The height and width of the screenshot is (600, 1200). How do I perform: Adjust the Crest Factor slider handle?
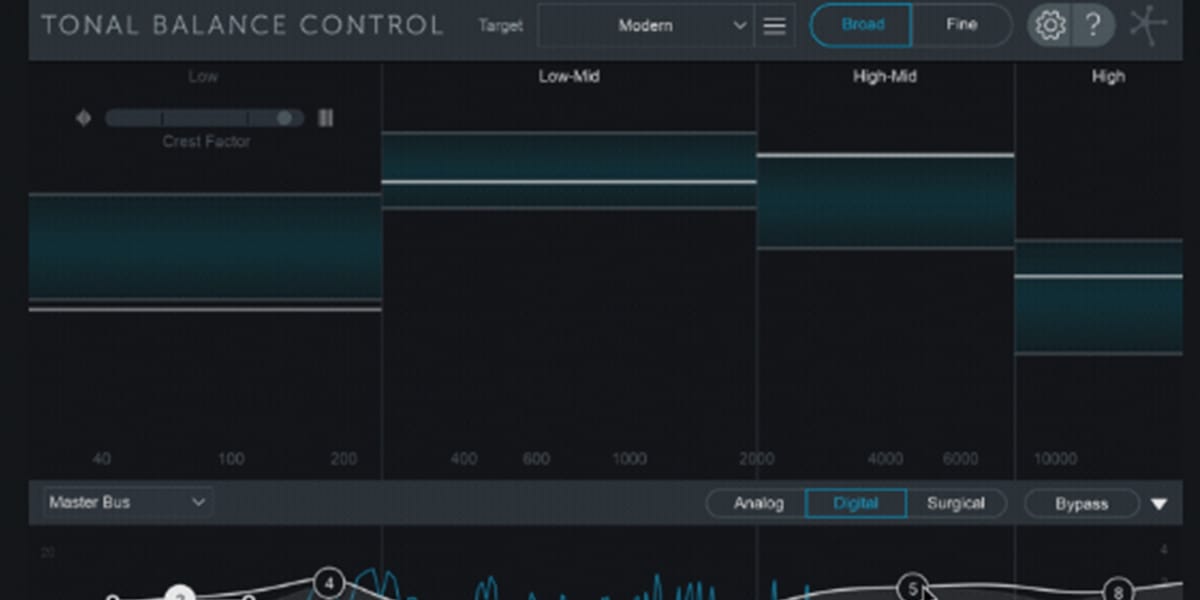(x=284, y=118)
